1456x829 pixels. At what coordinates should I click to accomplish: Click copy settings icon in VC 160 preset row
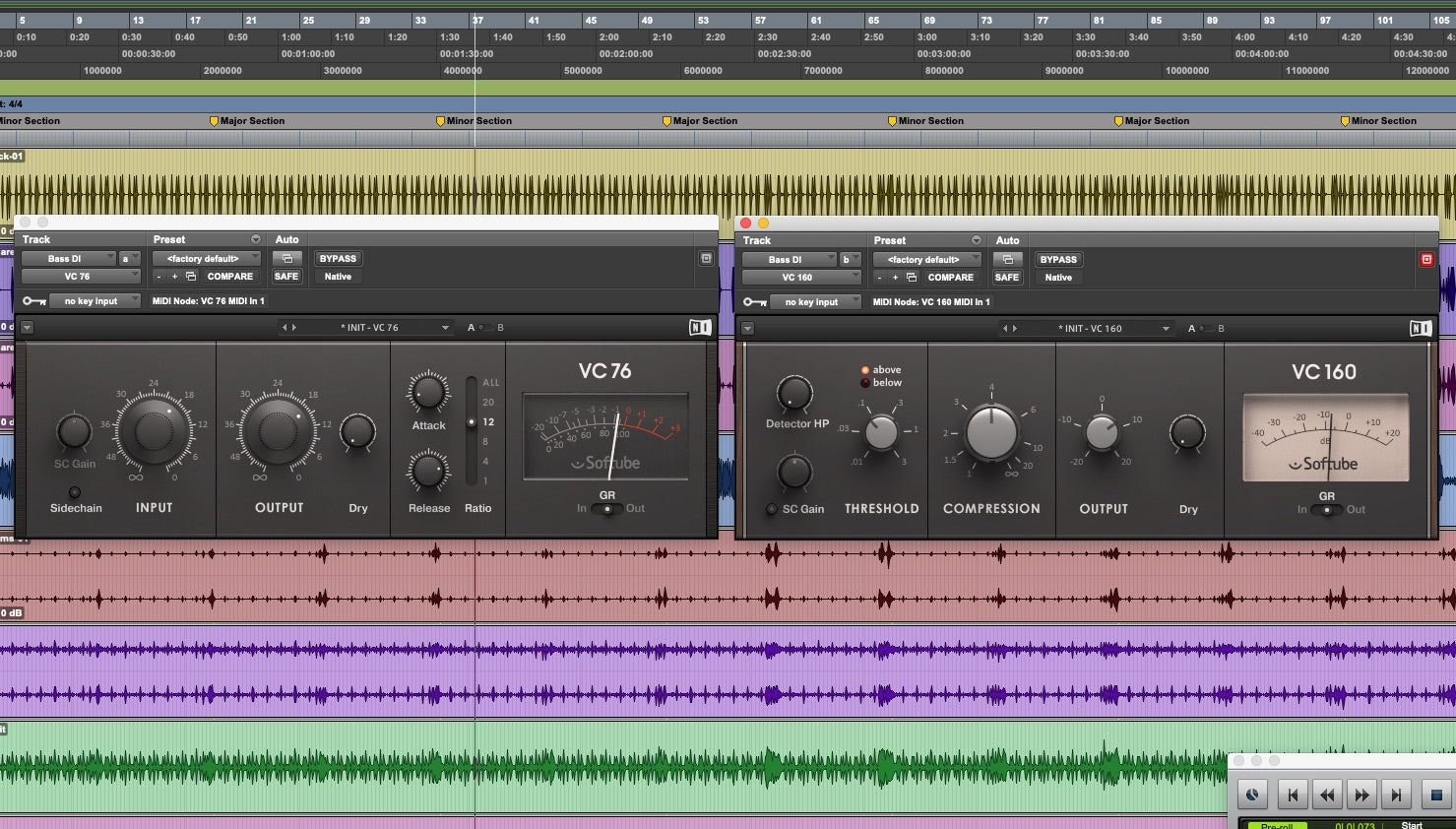point(912,278)
